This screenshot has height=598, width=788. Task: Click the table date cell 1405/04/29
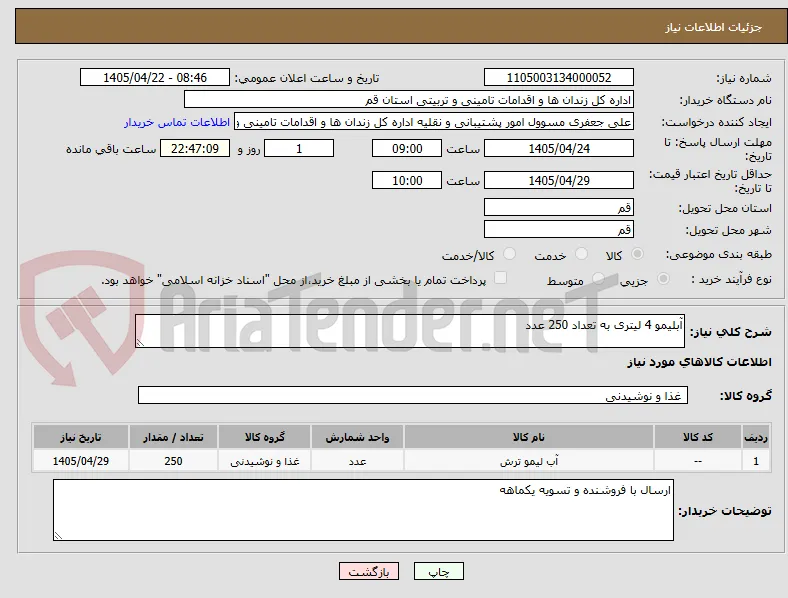coord(81,461)
